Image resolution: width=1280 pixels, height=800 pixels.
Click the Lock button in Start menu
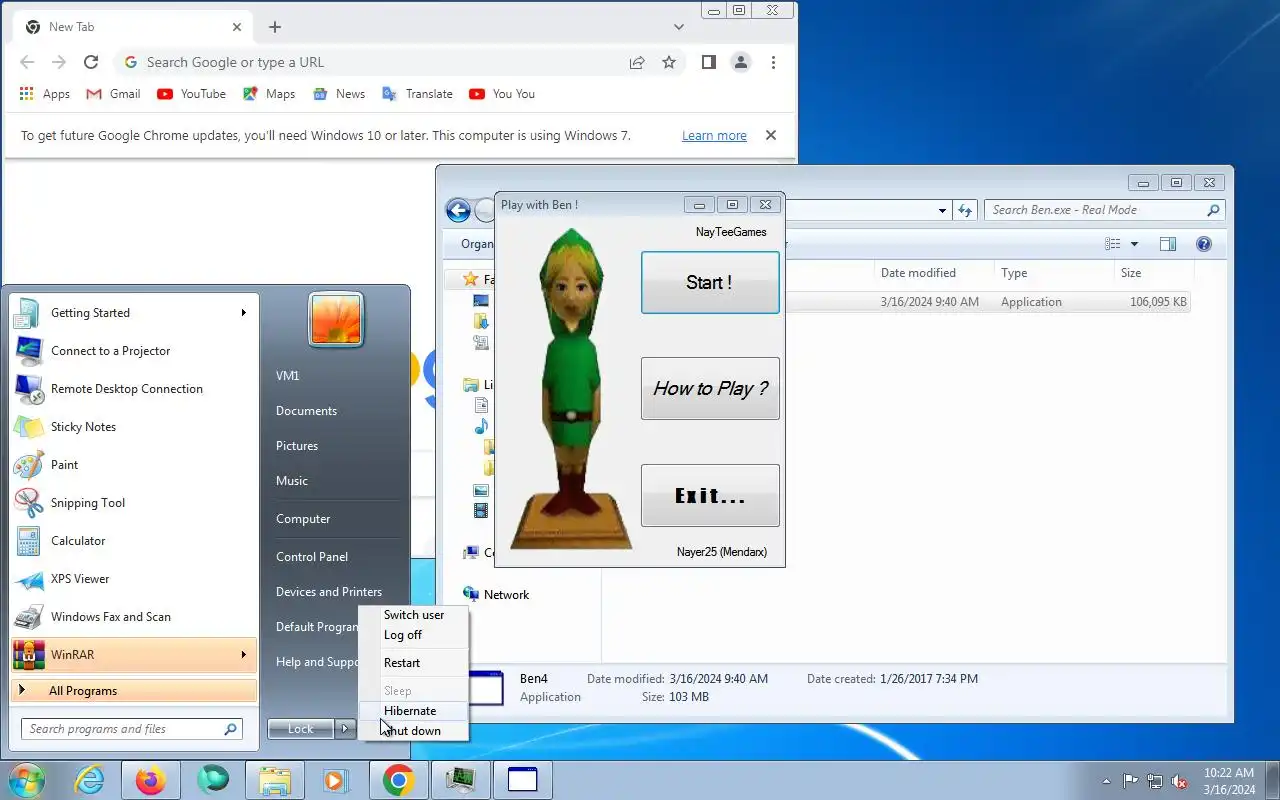click(x=301, y=729)
